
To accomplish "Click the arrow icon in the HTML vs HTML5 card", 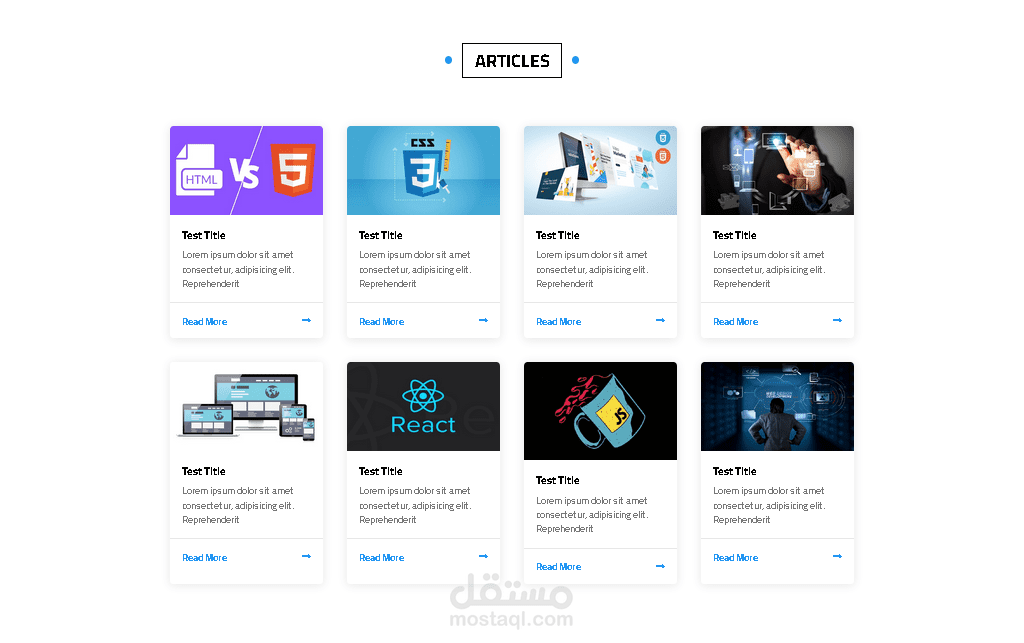I will [x=306, y=321].
